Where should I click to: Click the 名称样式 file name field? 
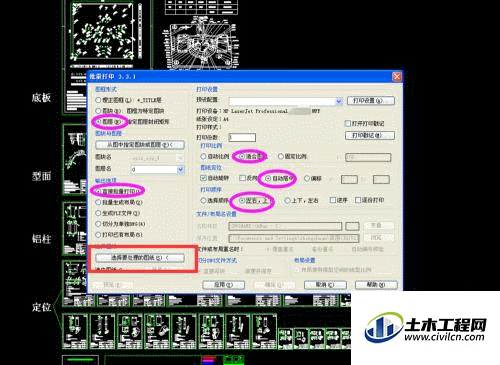pos(285,226)
